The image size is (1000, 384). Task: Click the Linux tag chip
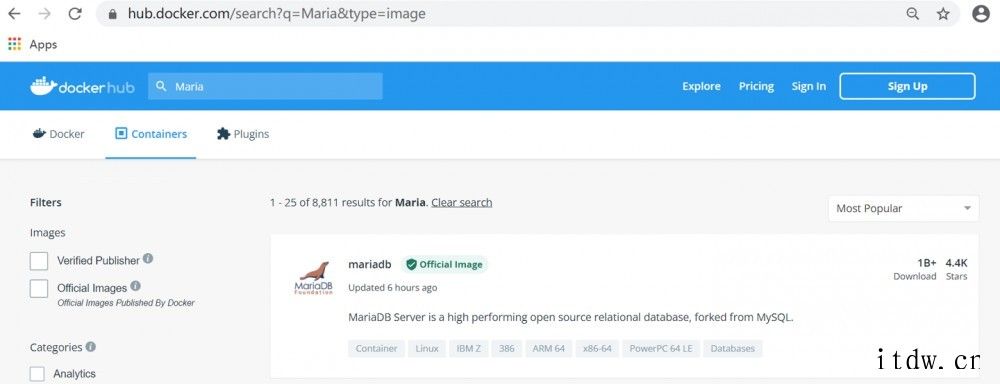427,349
